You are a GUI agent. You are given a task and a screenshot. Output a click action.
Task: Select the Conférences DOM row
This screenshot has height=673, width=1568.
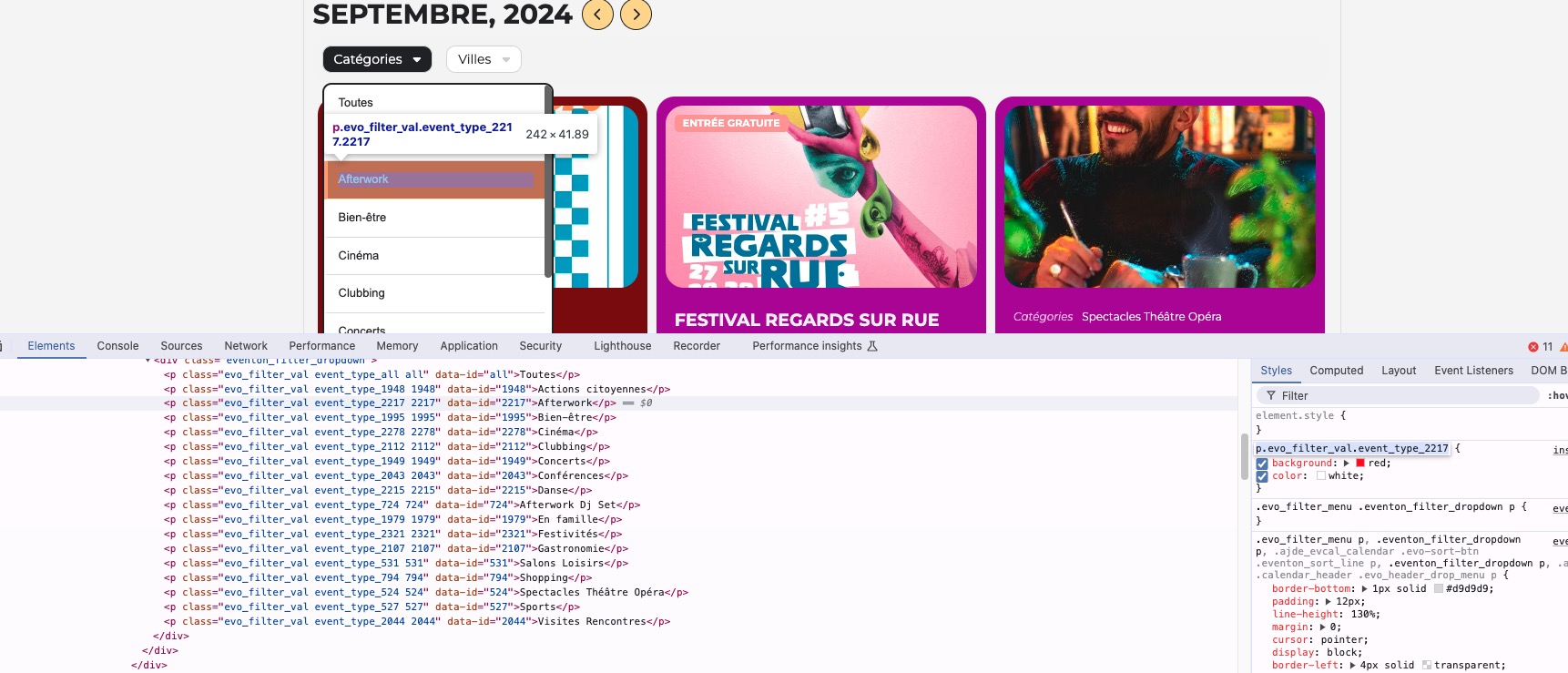395,476
